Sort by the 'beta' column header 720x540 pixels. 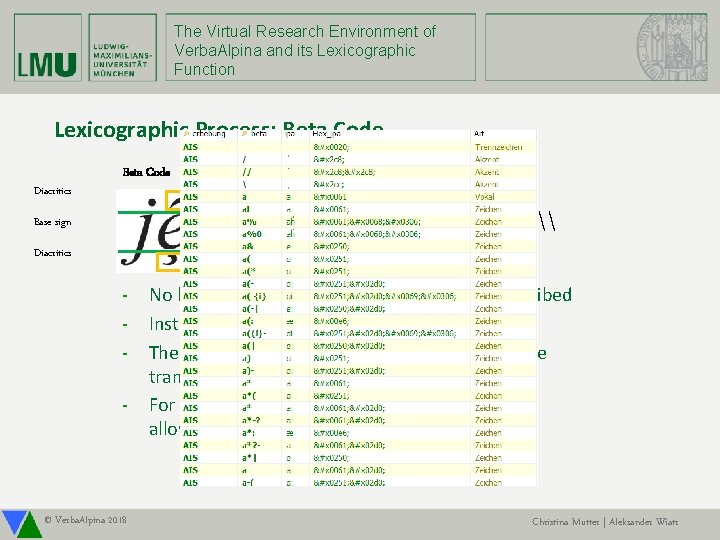[259, 134]
